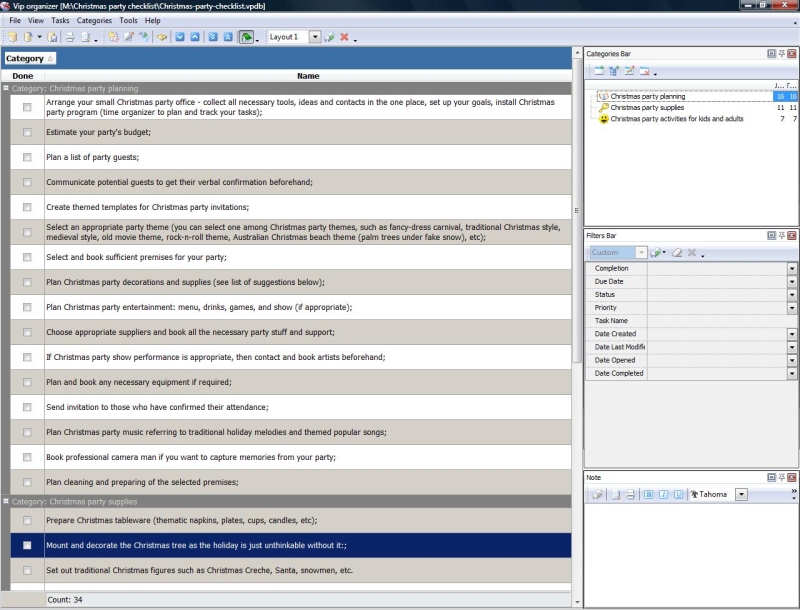Mark 'Prepare Christmas tableware' task as done

(x=27, y=520)
